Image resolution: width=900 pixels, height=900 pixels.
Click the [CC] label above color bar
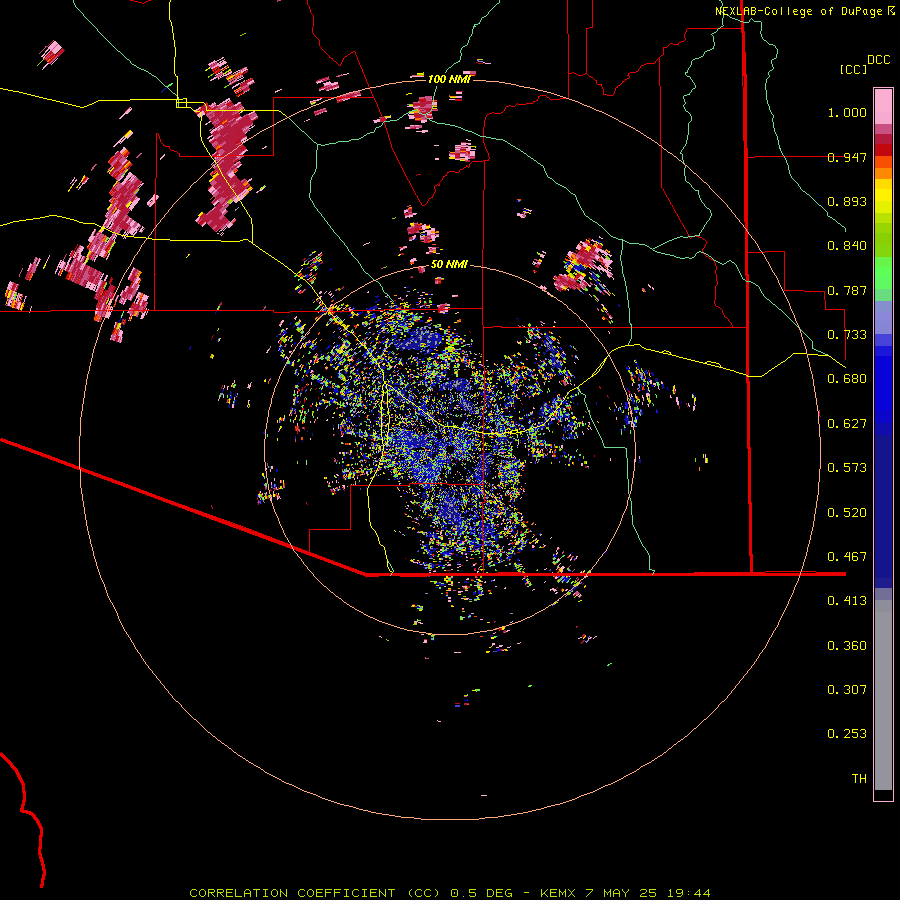click(853, 69)
